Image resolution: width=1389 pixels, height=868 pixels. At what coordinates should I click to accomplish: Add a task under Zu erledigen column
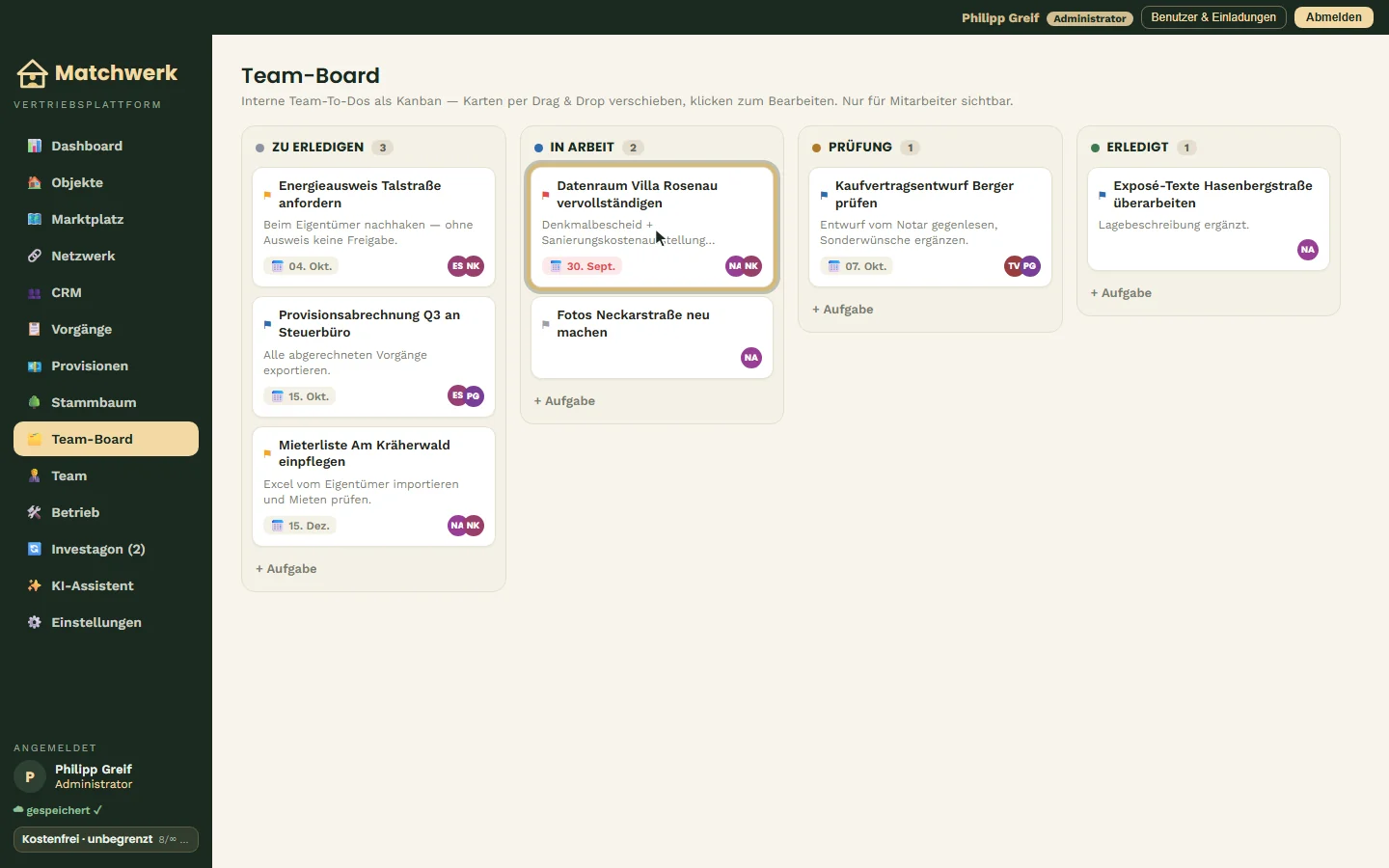point(286,569)
